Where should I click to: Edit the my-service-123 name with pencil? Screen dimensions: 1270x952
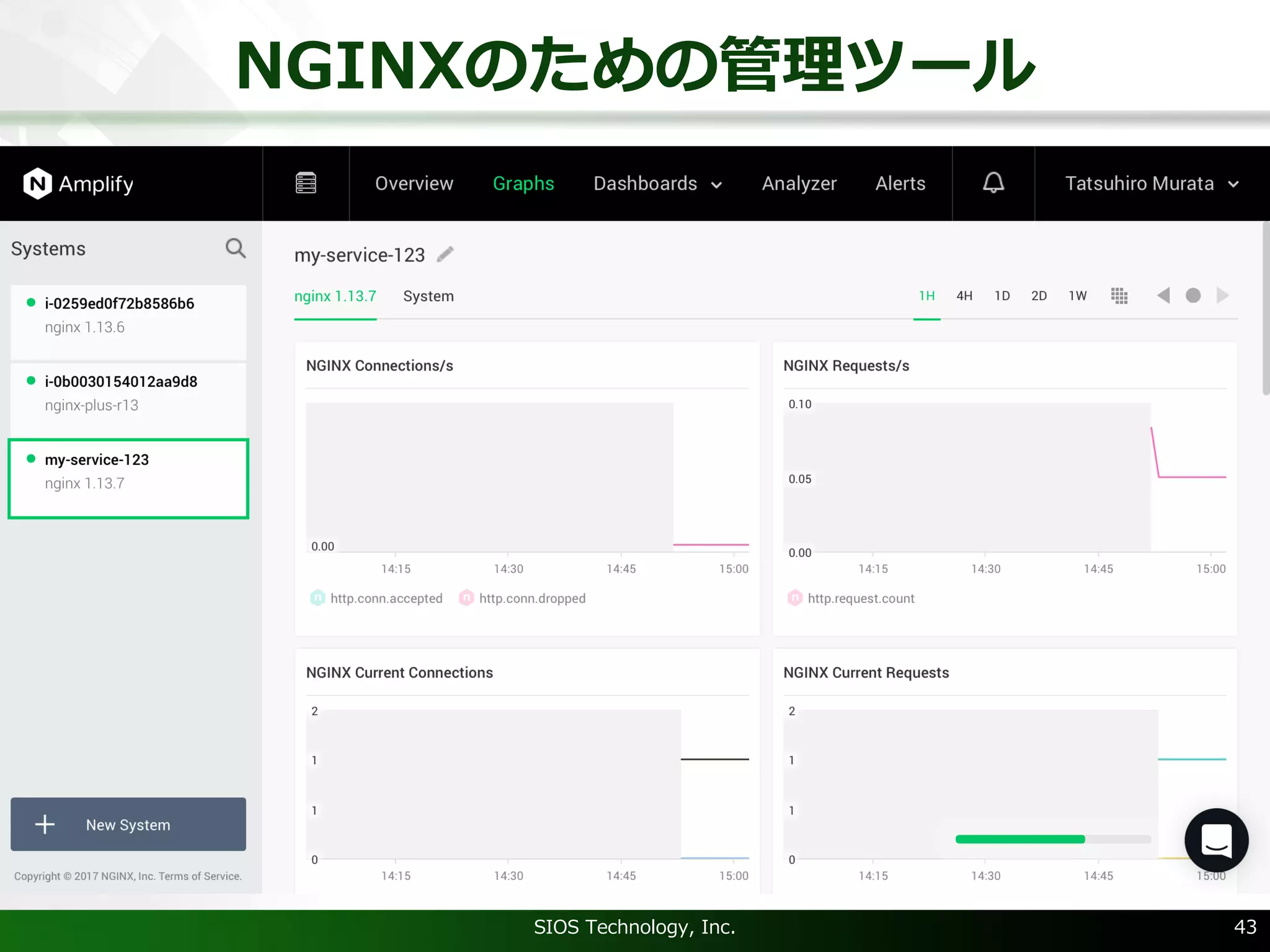coord(445,255)
